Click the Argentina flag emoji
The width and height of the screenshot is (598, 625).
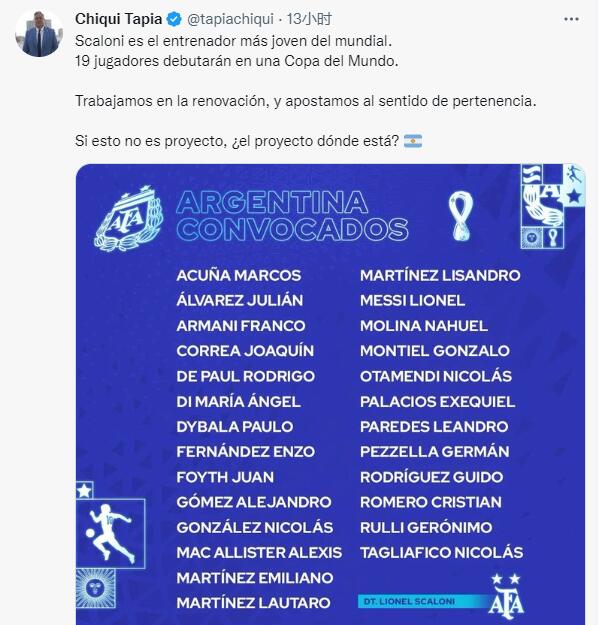click(413, 141)
